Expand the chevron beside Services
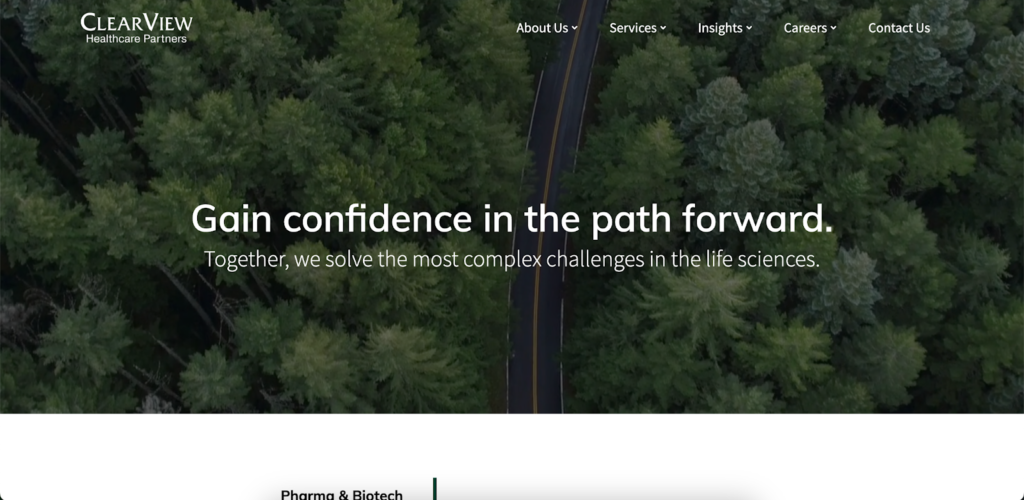Image resolution: width=1024 pixels, height=500 pixels. tap(663, 28)
